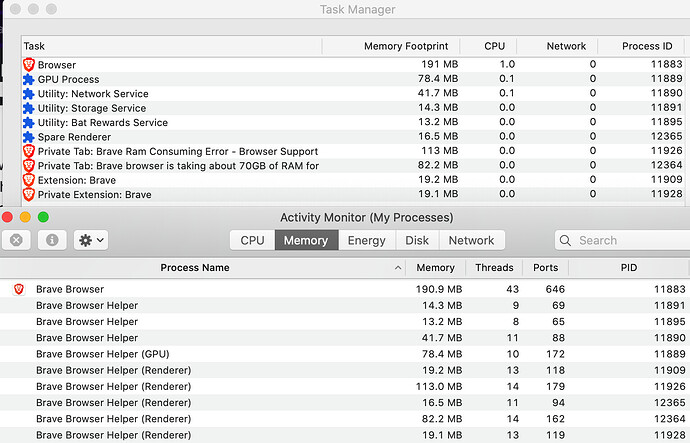Screen dimensions: 690x443
Task: Click in the Activity Monitor Search field
Action: [620, 240]
